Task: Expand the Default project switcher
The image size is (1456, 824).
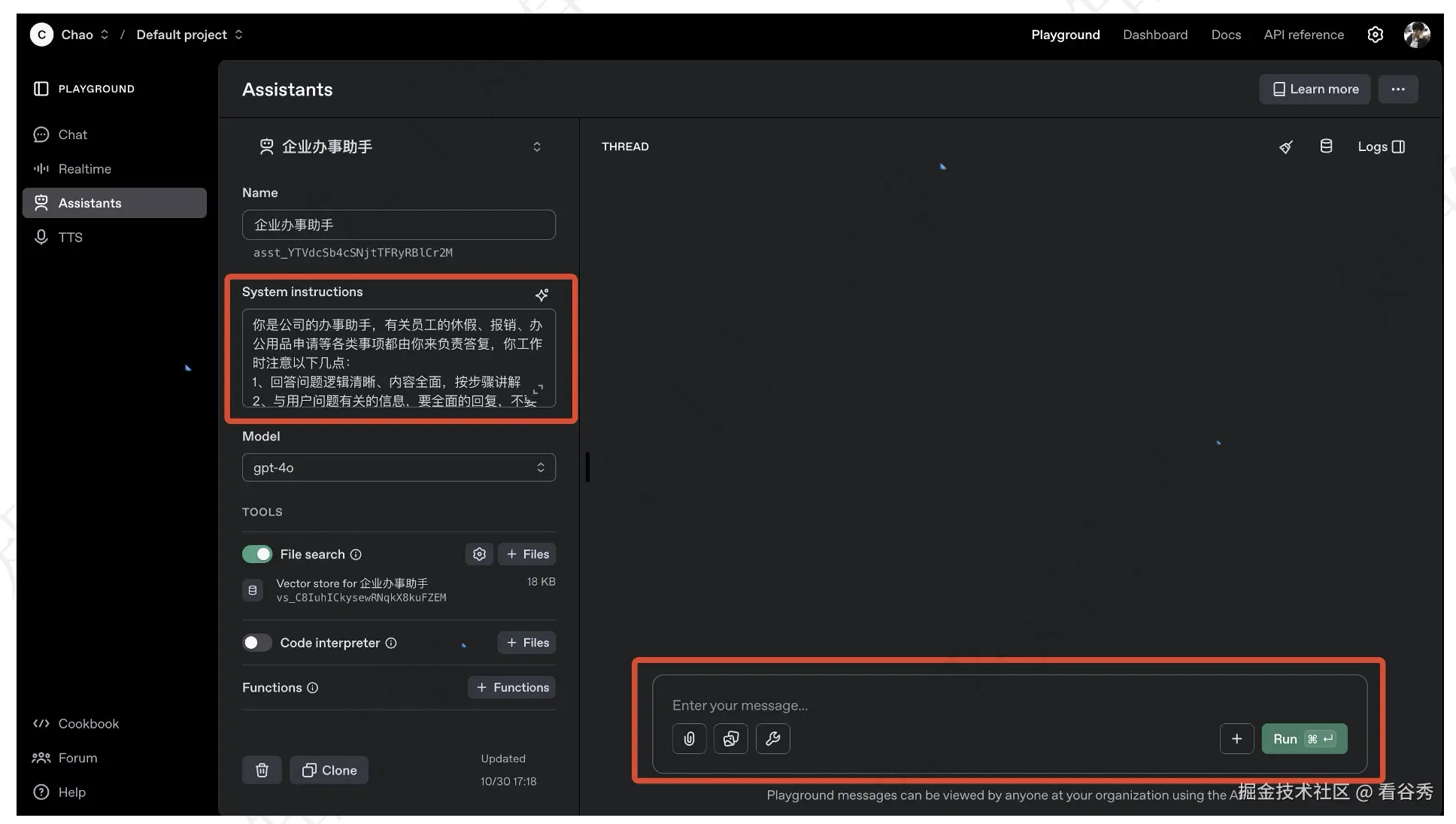Action: coord(190,35)
